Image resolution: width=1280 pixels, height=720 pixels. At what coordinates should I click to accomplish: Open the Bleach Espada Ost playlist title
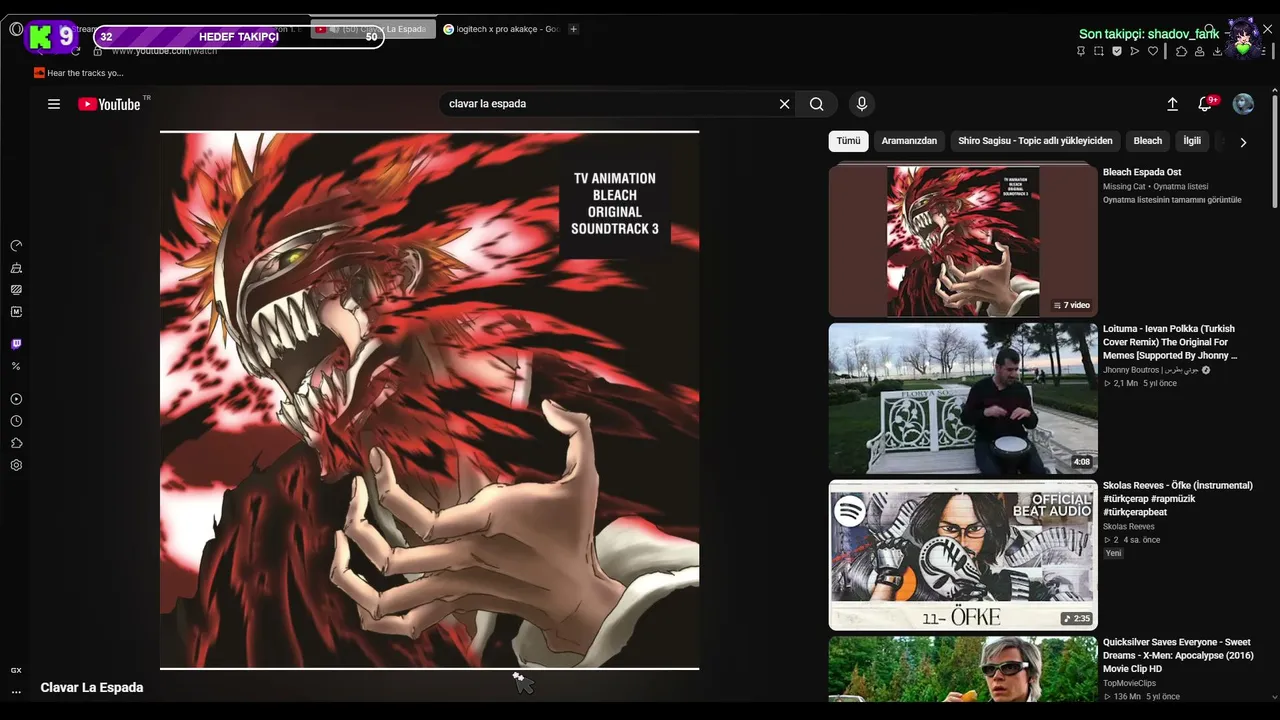point(1142,173)
